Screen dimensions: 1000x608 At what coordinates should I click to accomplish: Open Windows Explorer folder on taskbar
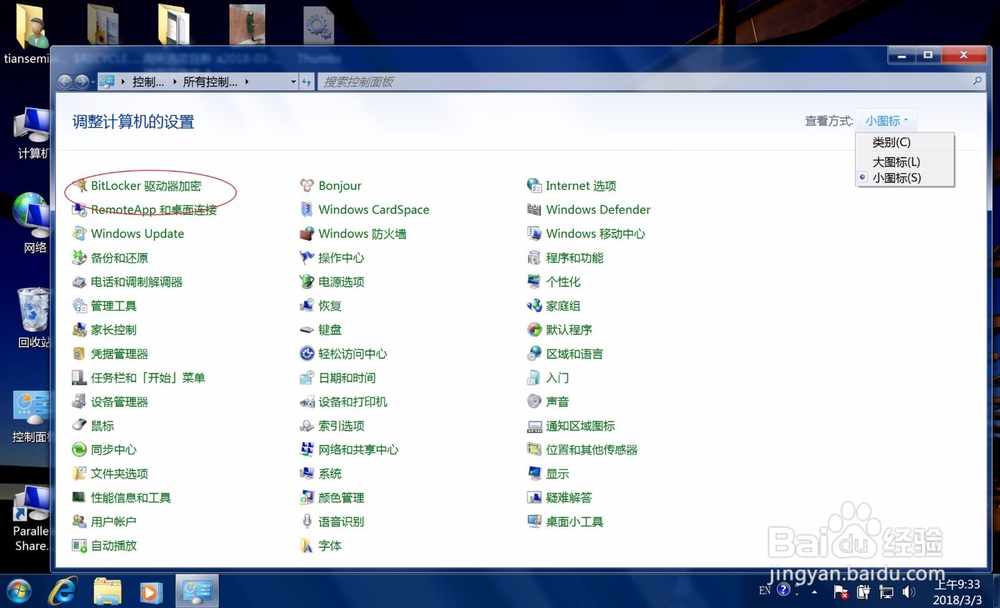click(107, 591)
